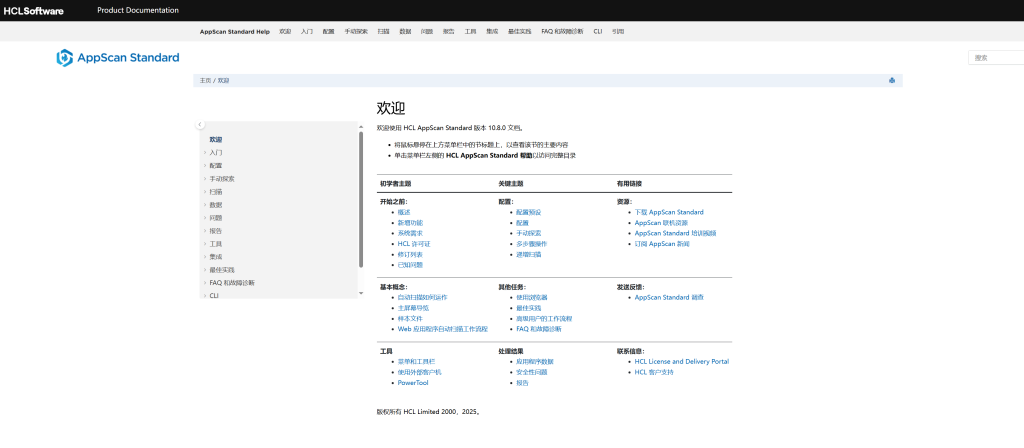The width and height of the screenshot is (1024, 448).
Task: Click 主页 in the breadcrumb
Action: 205,80
